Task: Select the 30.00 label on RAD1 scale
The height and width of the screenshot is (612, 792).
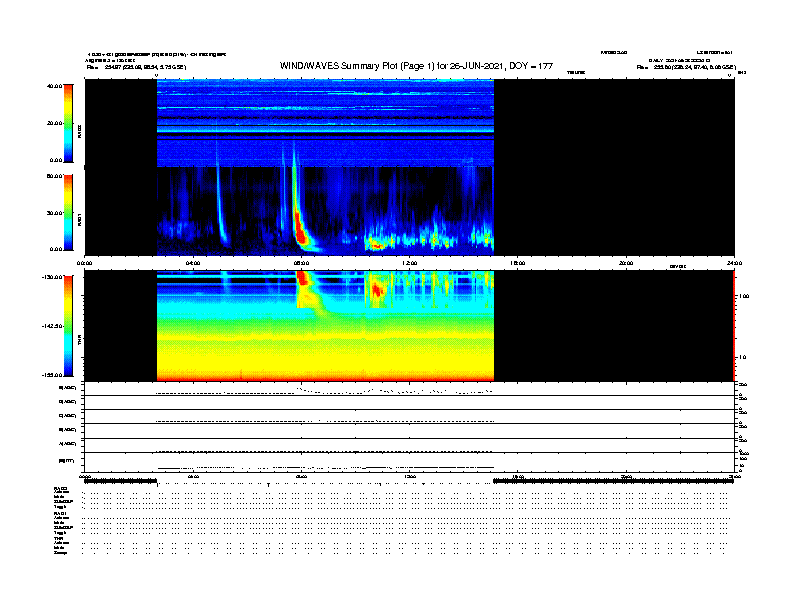Action: coord(54,213)
